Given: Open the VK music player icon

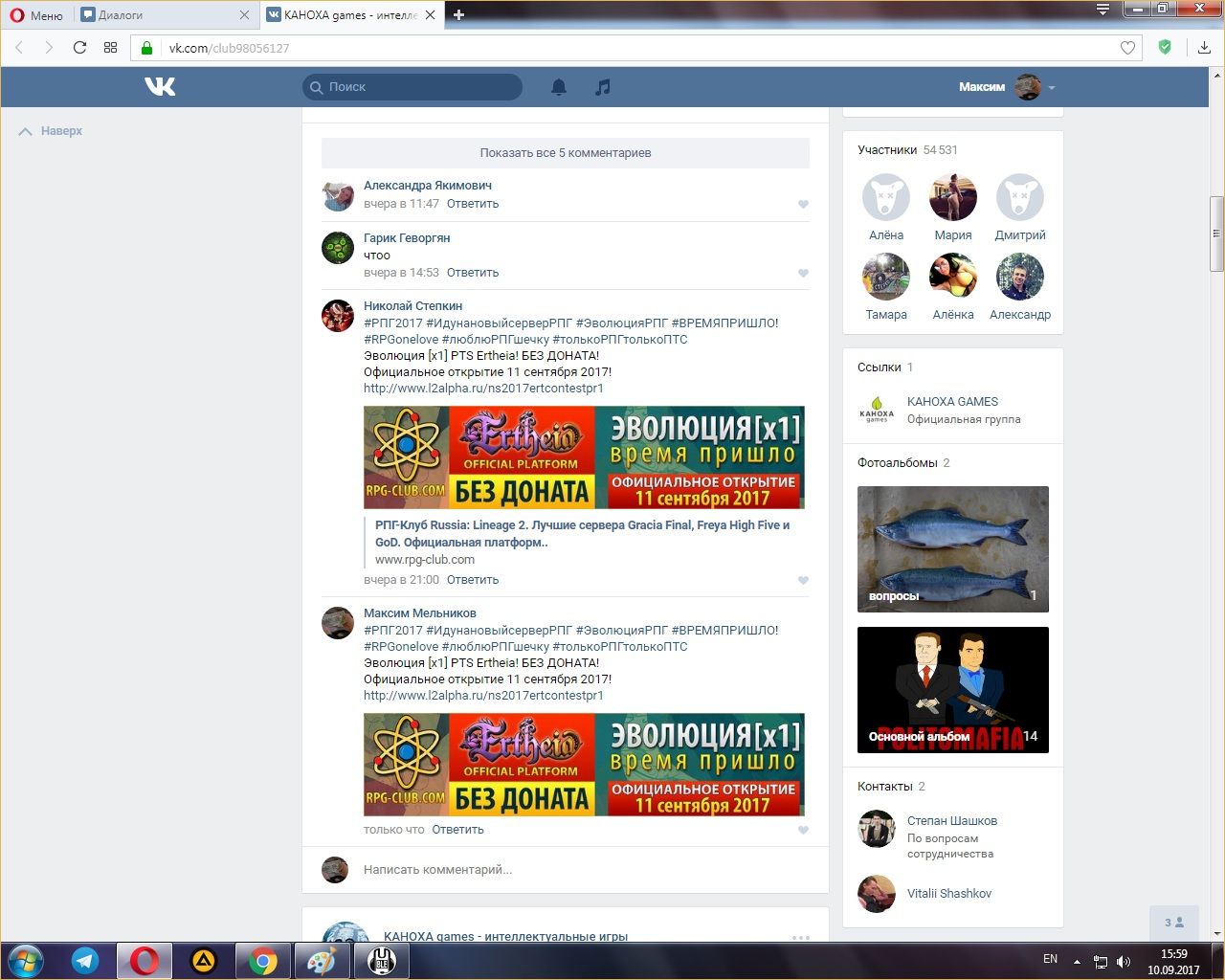Looking at the screenshot, I should click(602, 87).
